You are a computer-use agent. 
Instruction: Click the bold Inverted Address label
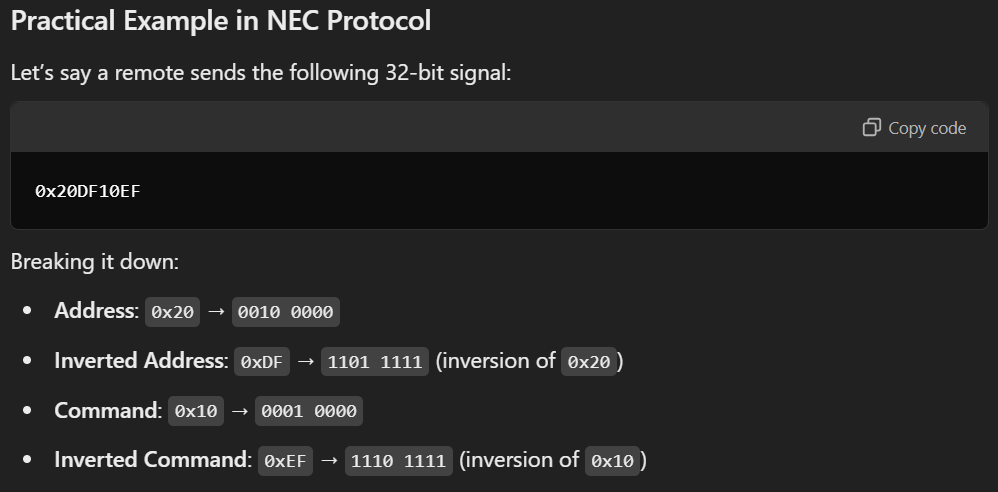coord(141,360)
